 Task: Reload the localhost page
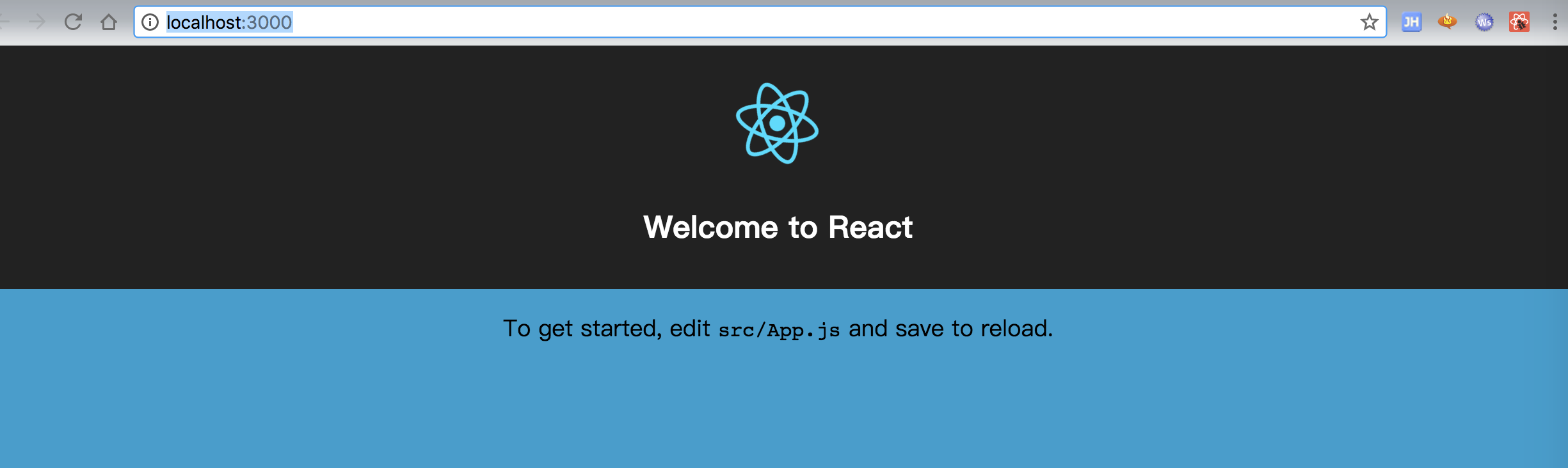(x=73, y=22)
